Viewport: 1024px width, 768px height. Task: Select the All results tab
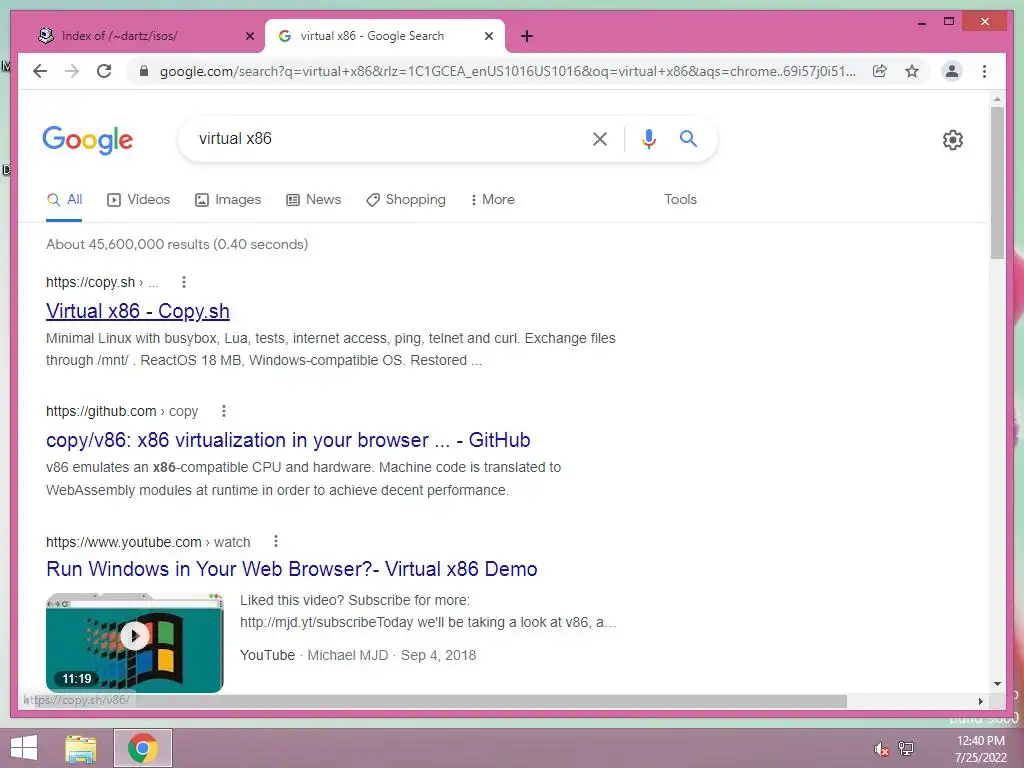pyautogui.click(x=65, y=200)
